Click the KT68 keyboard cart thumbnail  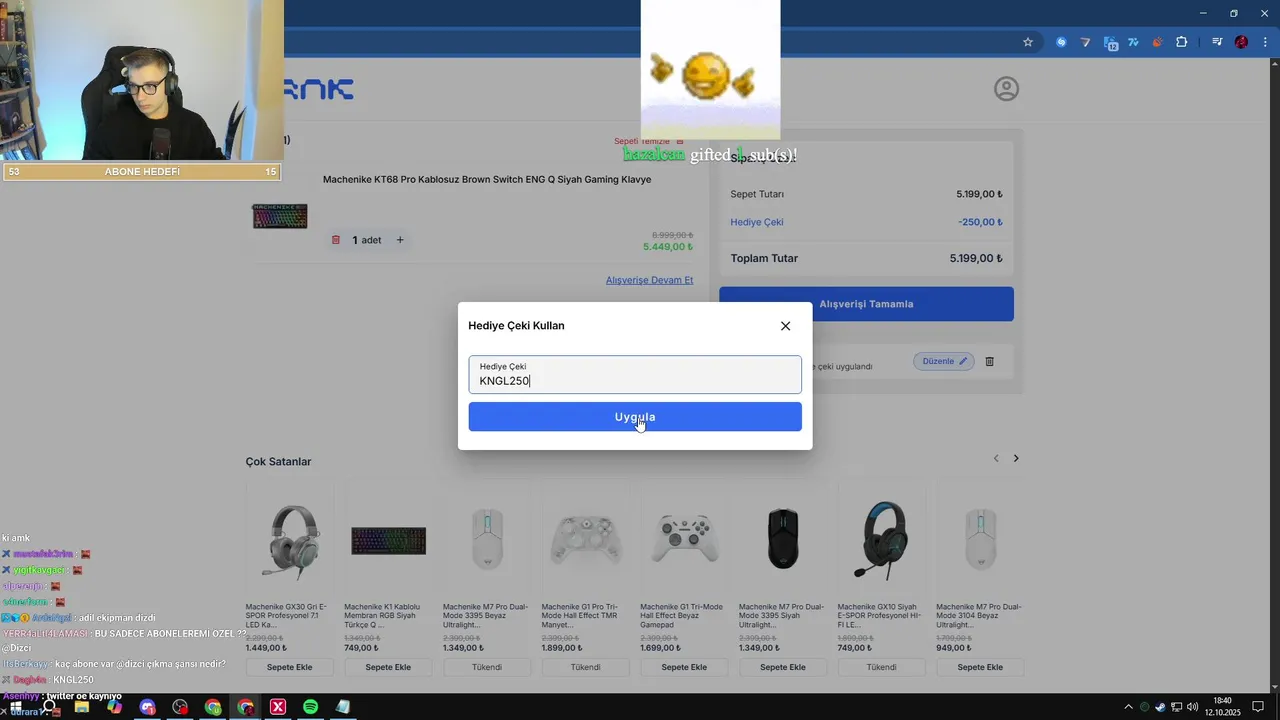[x=280, y=216]
